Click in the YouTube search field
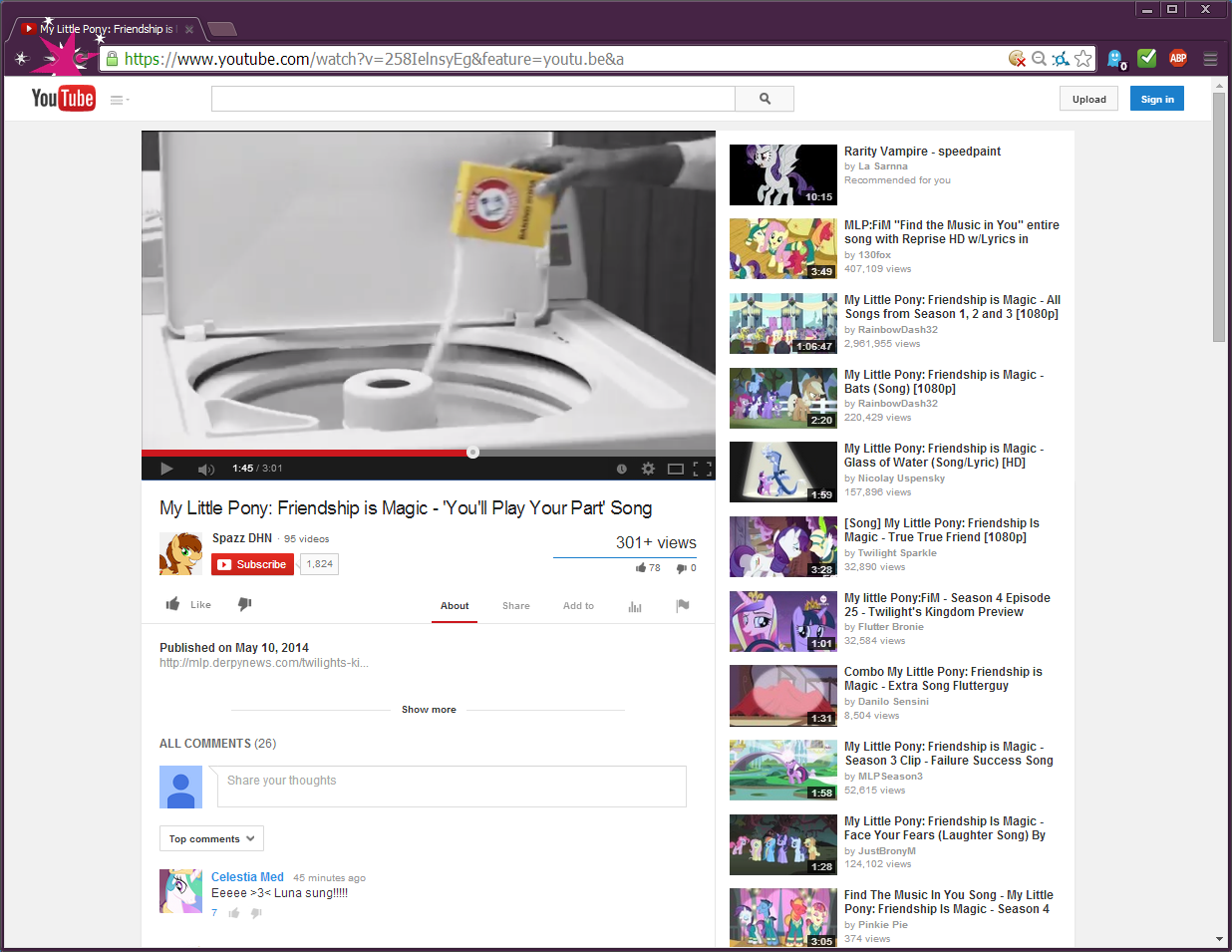The image size is (1232, 952). 473,99
